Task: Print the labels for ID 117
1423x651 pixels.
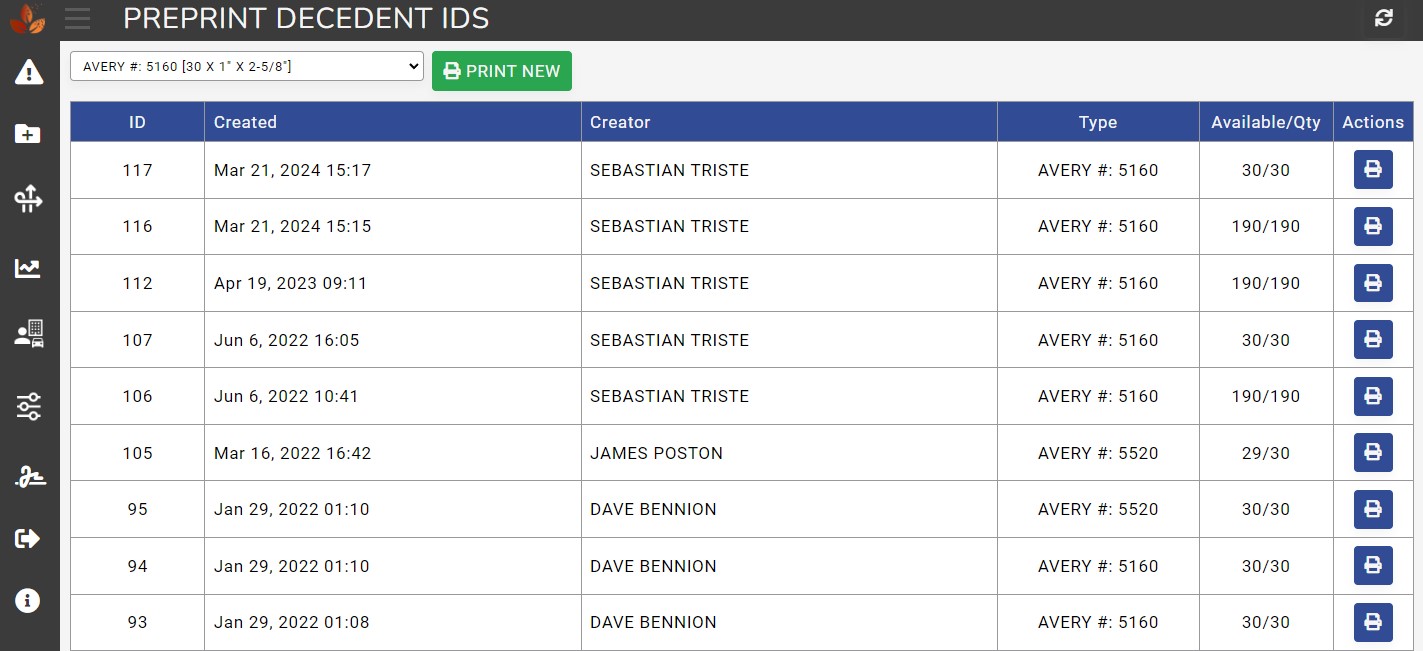Action: (x=1373, y=170)
